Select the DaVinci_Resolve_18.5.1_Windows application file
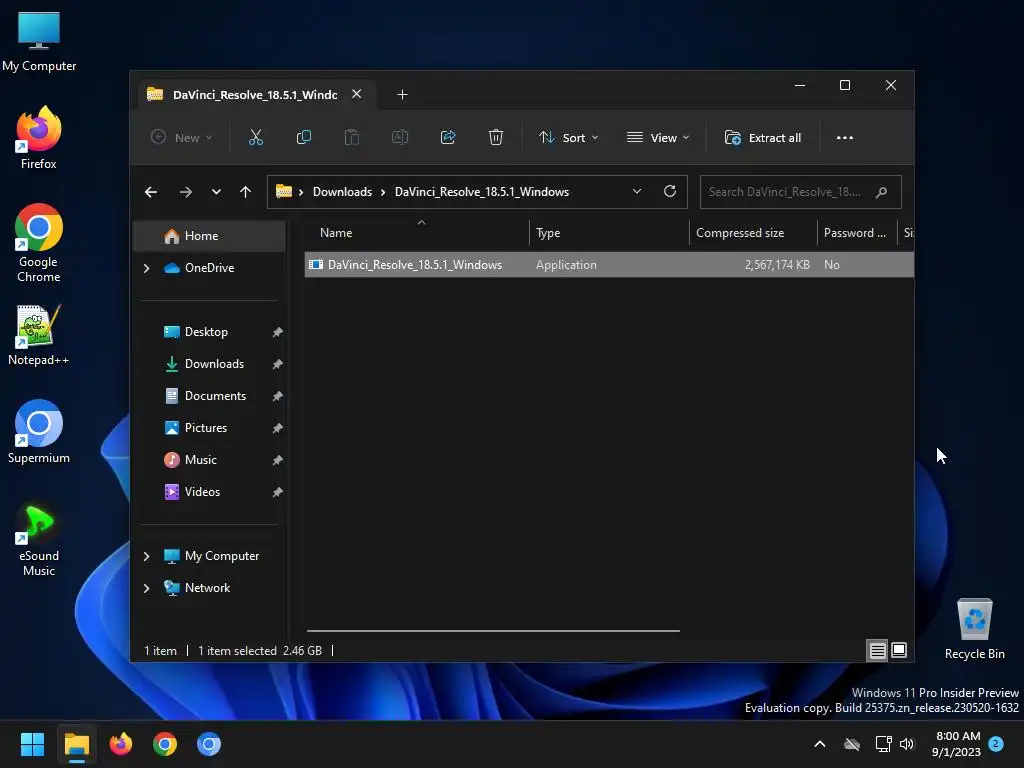Viewport: 1024px width, 768px height. point(609,264)
